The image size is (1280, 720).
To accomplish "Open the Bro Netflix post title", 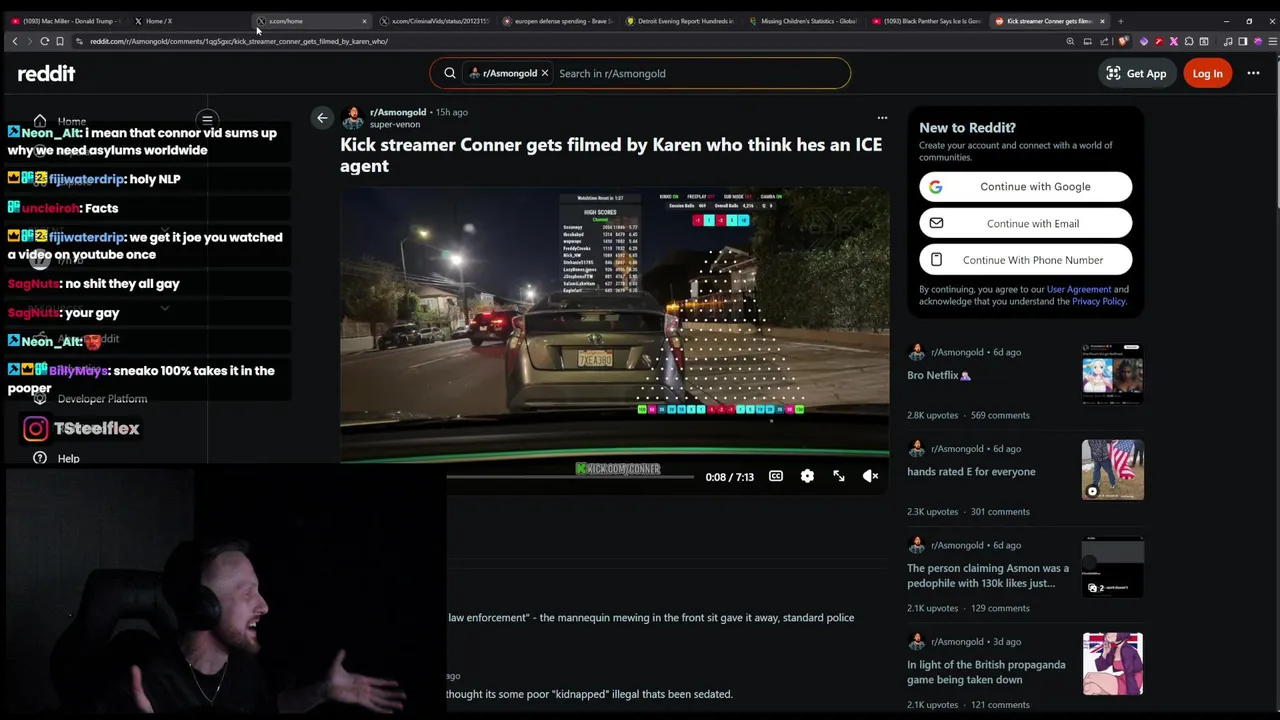I will (x=938, y=375).
